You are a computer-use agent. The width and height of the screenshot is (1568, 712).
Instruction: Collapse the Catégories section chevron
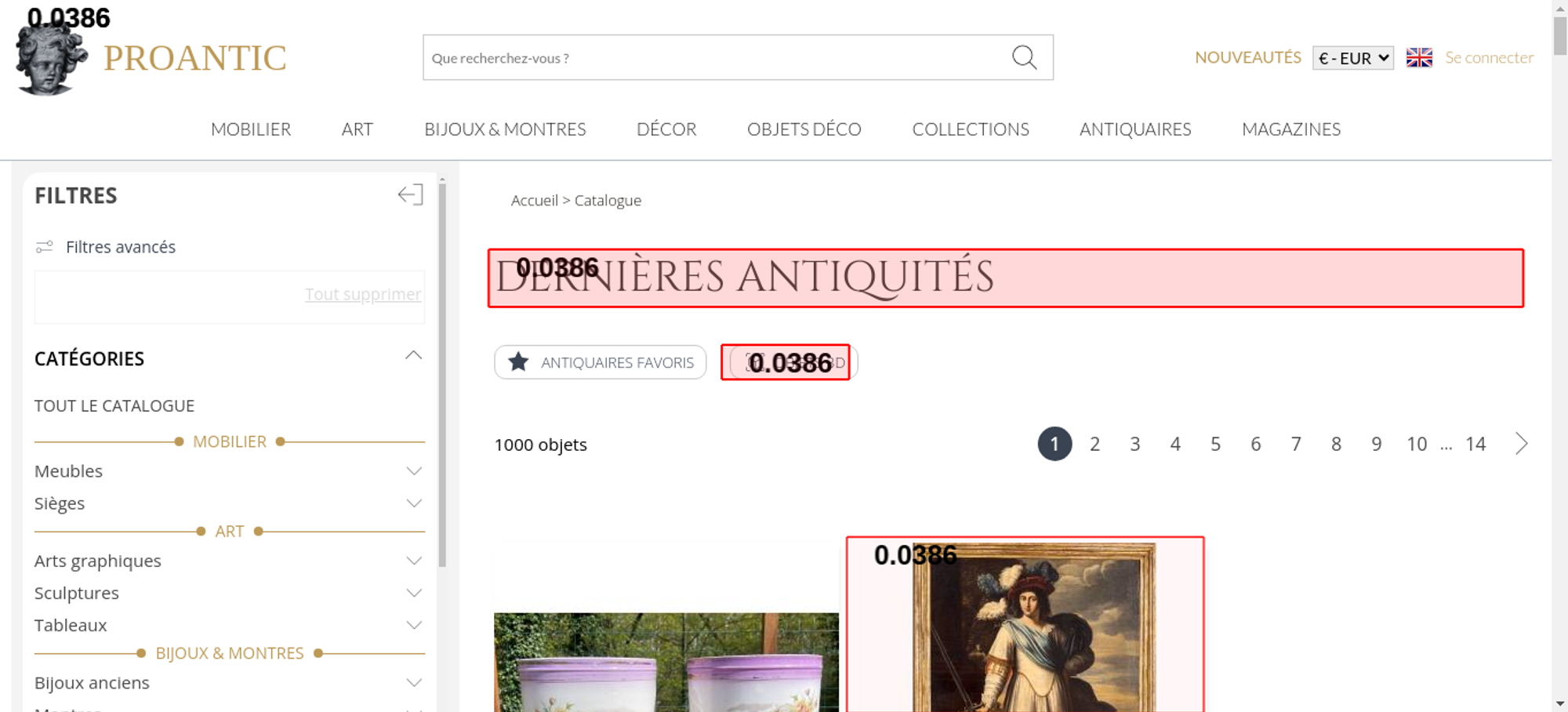point(413,356)
